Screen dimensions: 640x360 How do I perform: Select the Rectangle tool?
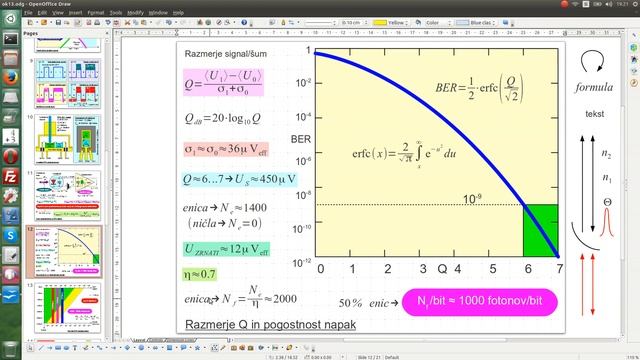coord(58,348)
